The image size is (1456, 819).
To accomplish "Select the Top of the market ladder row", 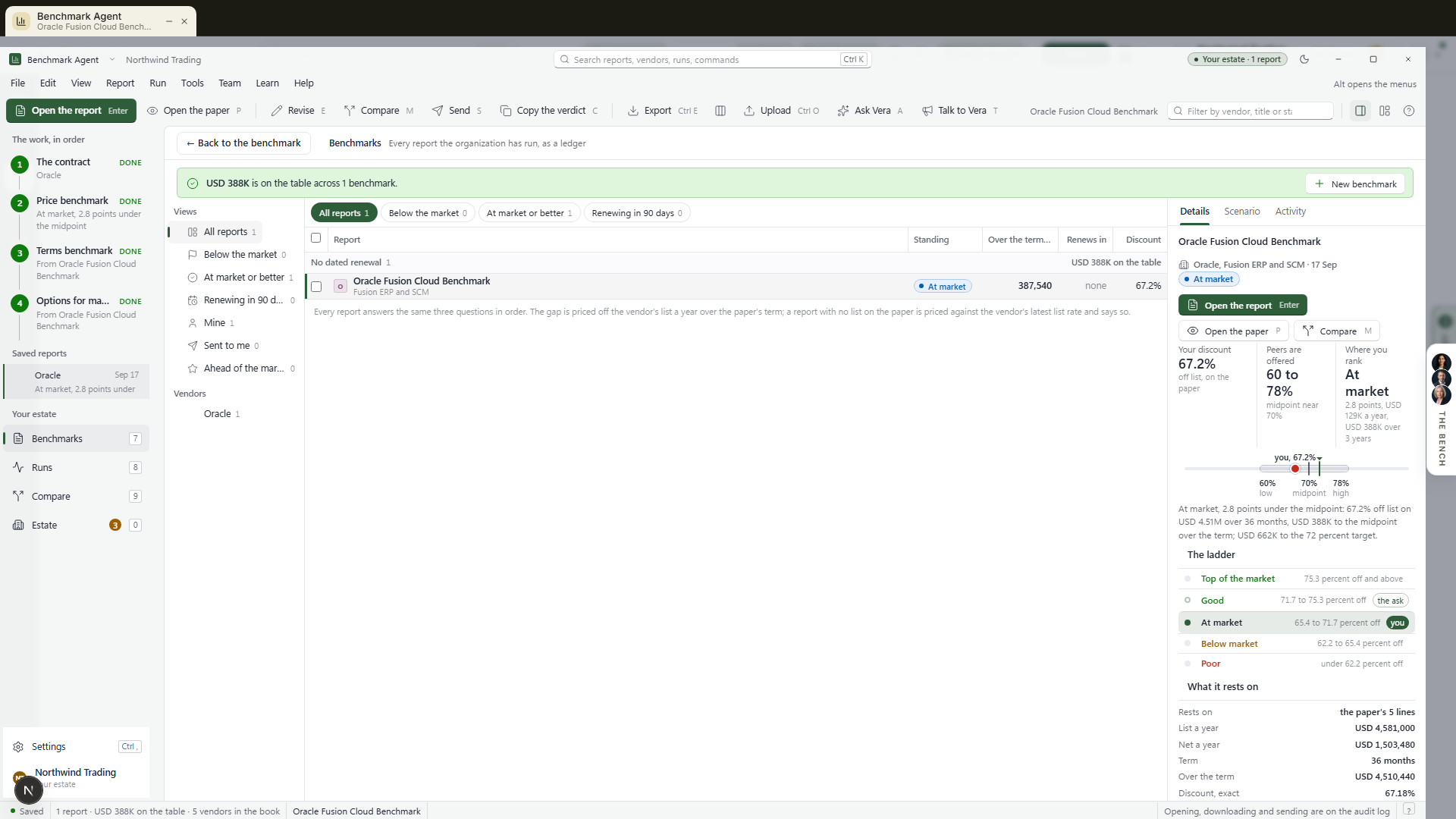I will 1297,579.
